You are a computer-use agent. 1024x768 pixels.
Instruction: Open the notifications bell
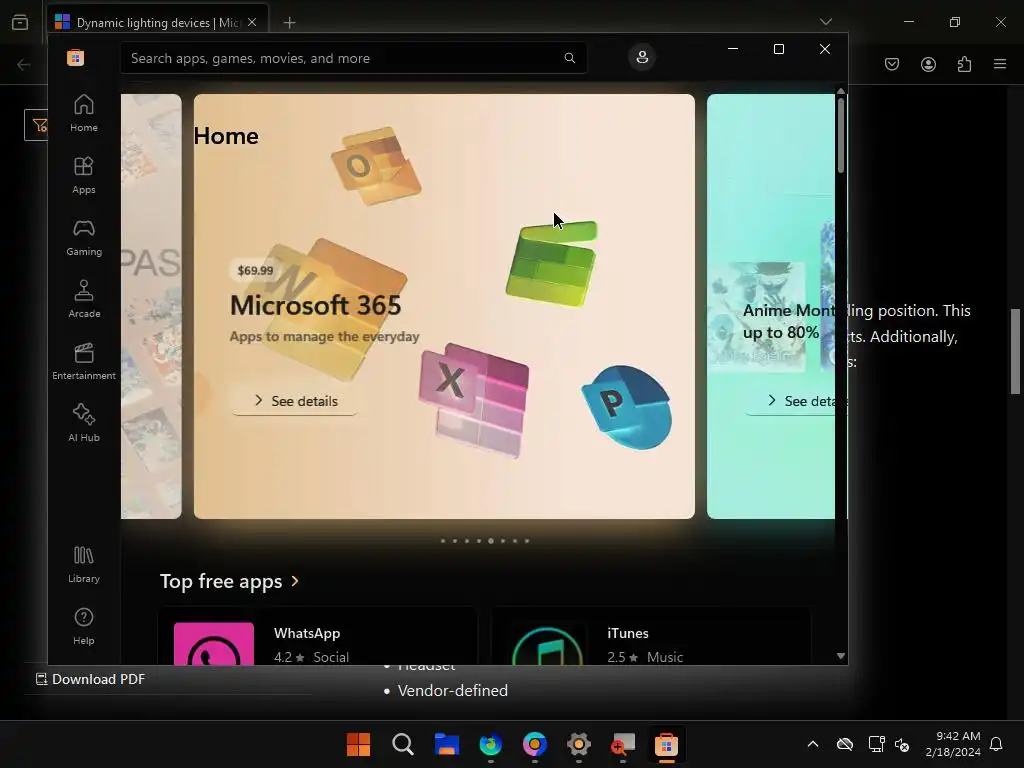(x=996, y=744)
